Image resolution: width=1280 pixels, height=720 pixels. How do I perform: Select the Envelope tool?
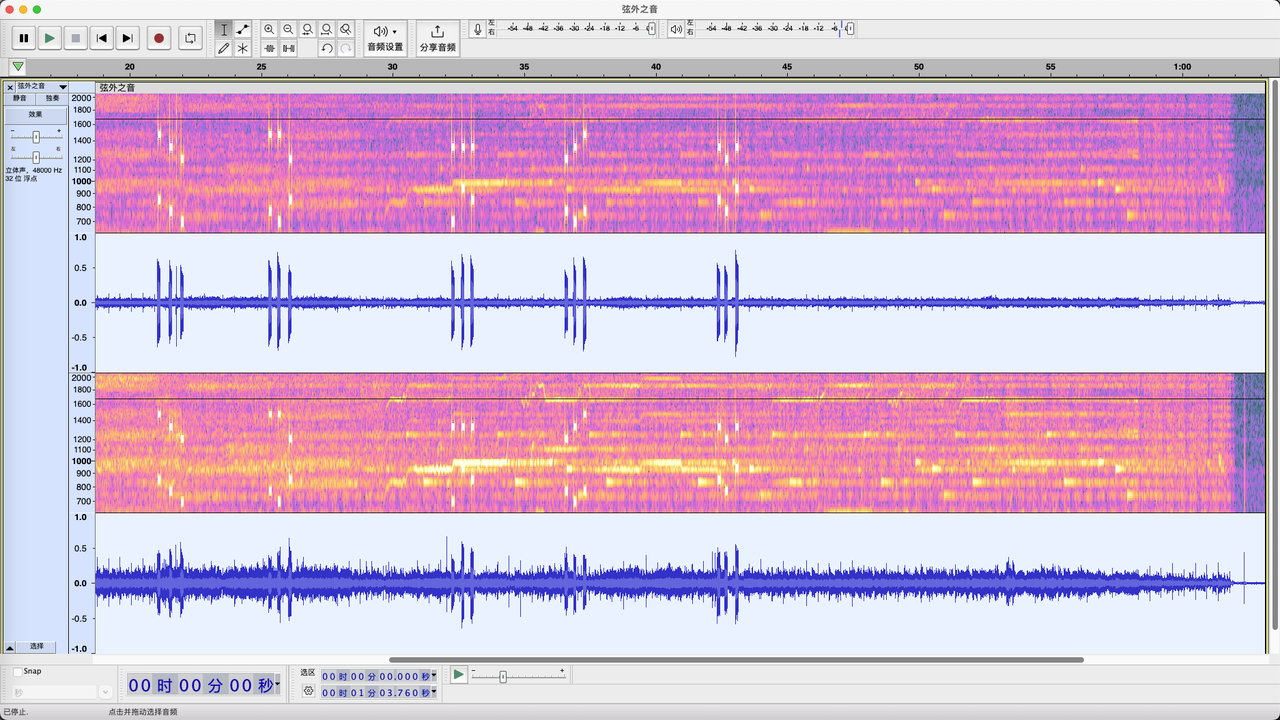tap(242, 29)
